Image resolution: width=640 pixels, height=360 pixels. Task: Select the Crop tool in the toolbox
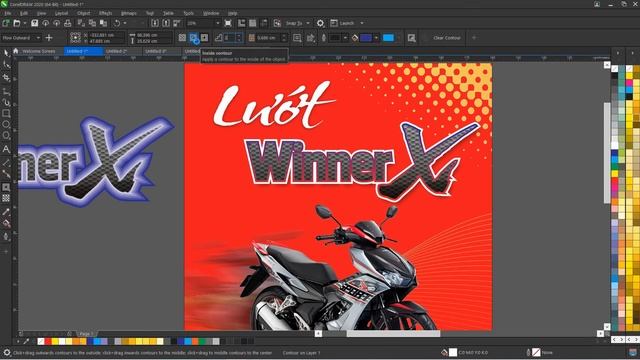6,78
